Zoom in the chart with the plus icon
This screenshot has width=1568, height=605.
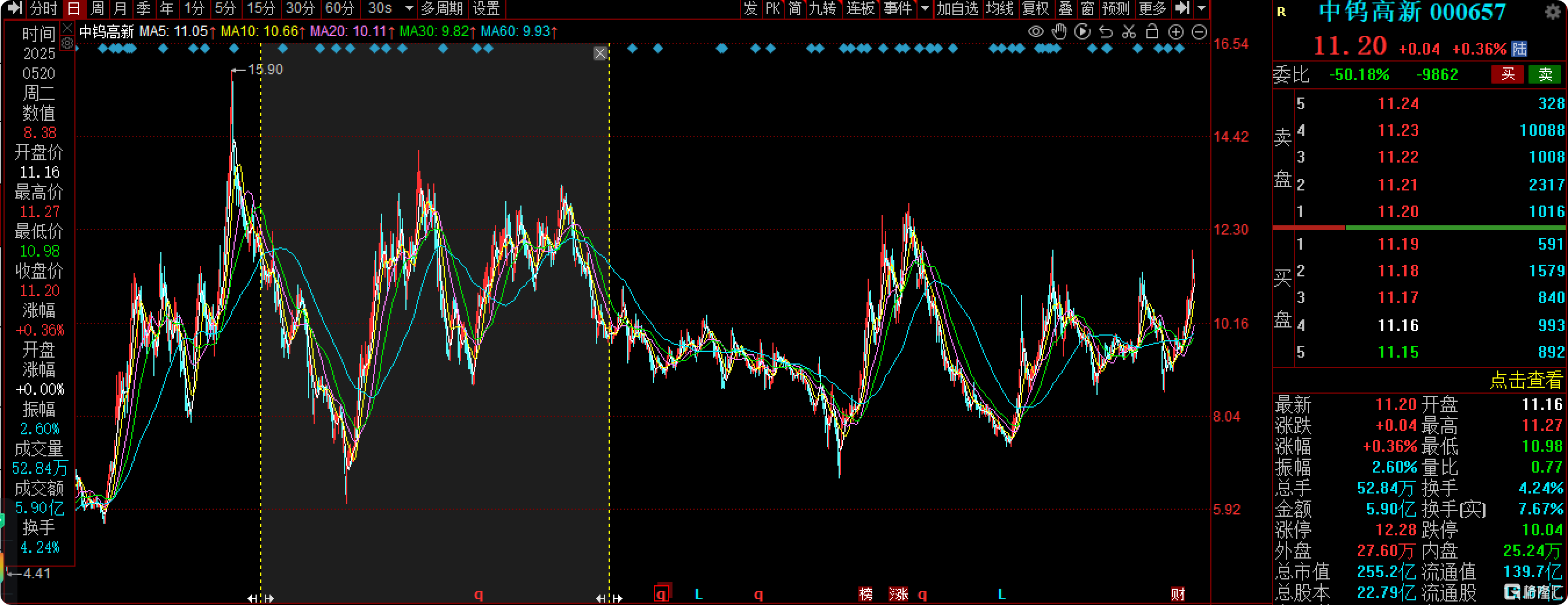point(1175,32)
